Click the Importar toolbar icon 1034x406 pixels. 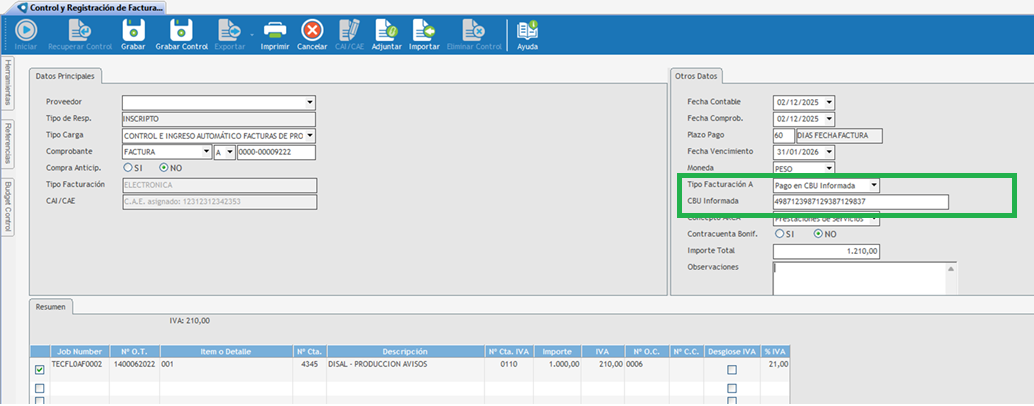click(424, 31)
